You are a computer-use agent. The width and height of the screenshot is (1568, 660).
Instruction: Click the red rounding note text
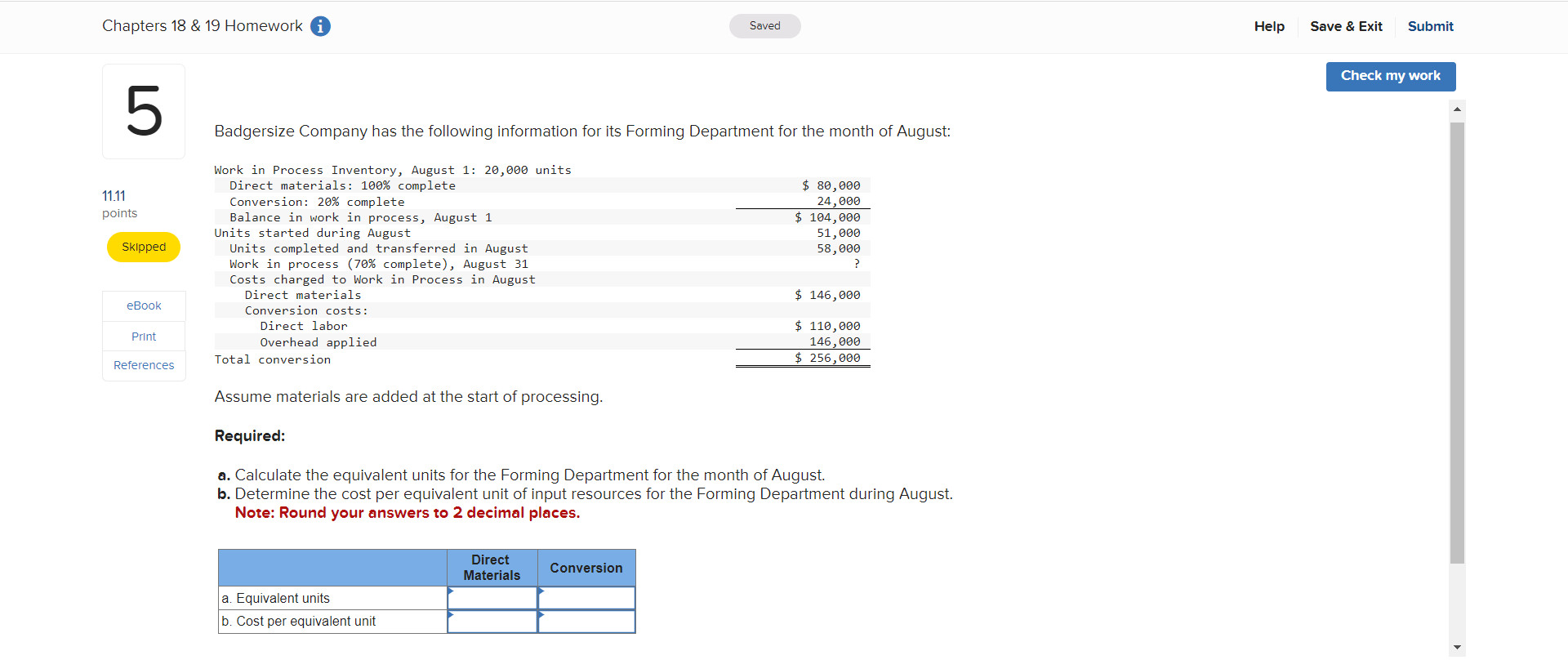(408, 513)
